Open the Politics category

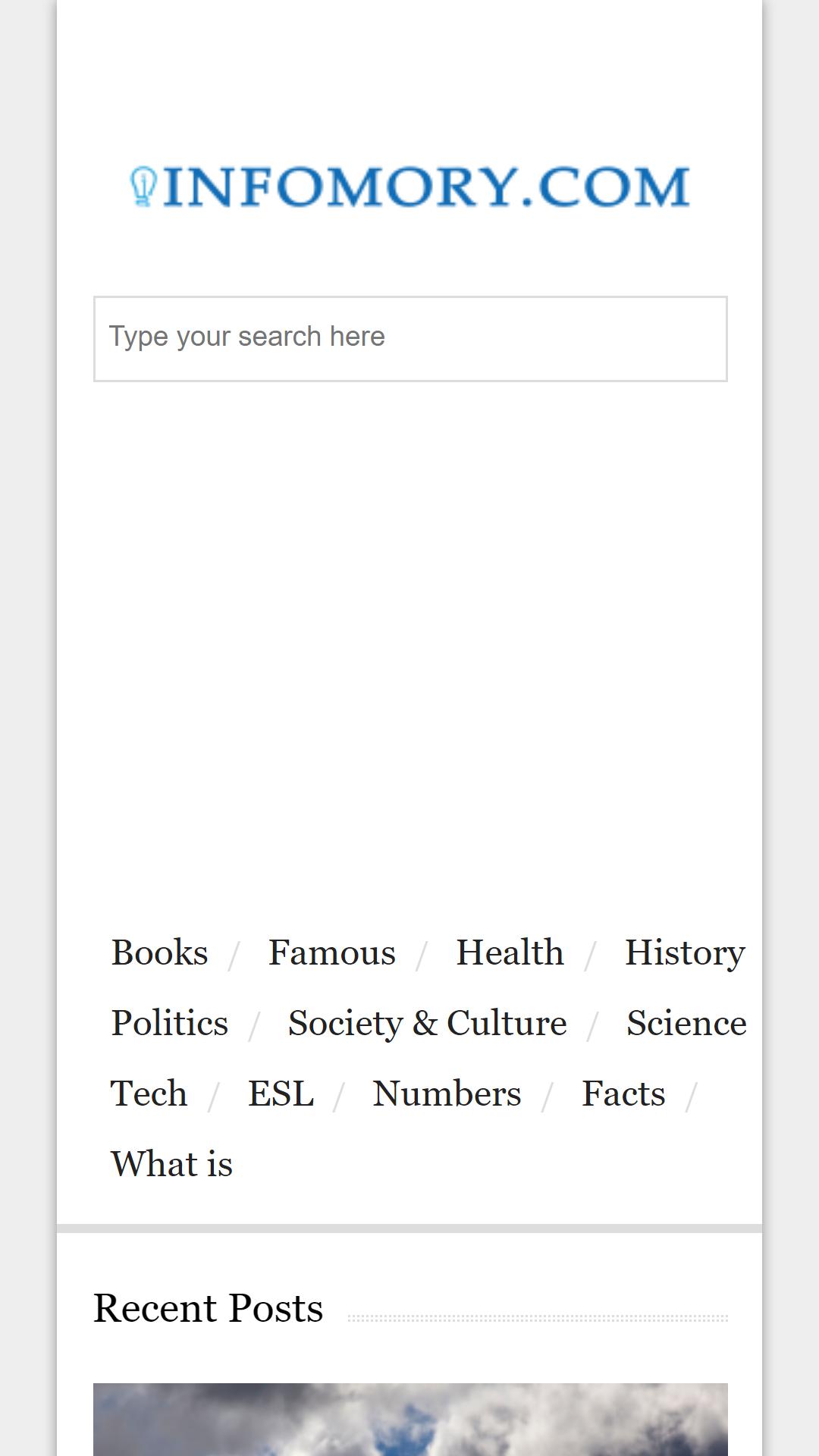point(169,1023)
